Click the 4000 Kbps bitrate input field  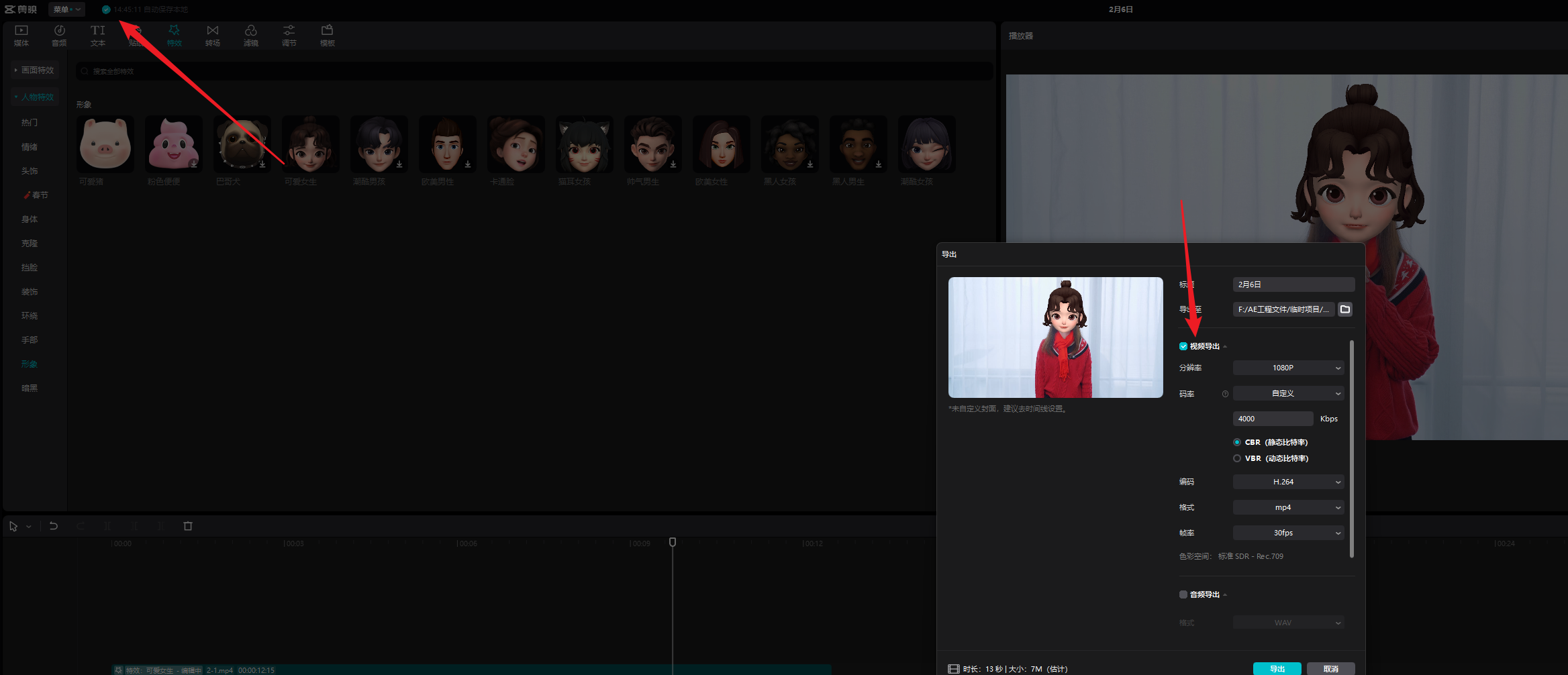point(1273,419)
